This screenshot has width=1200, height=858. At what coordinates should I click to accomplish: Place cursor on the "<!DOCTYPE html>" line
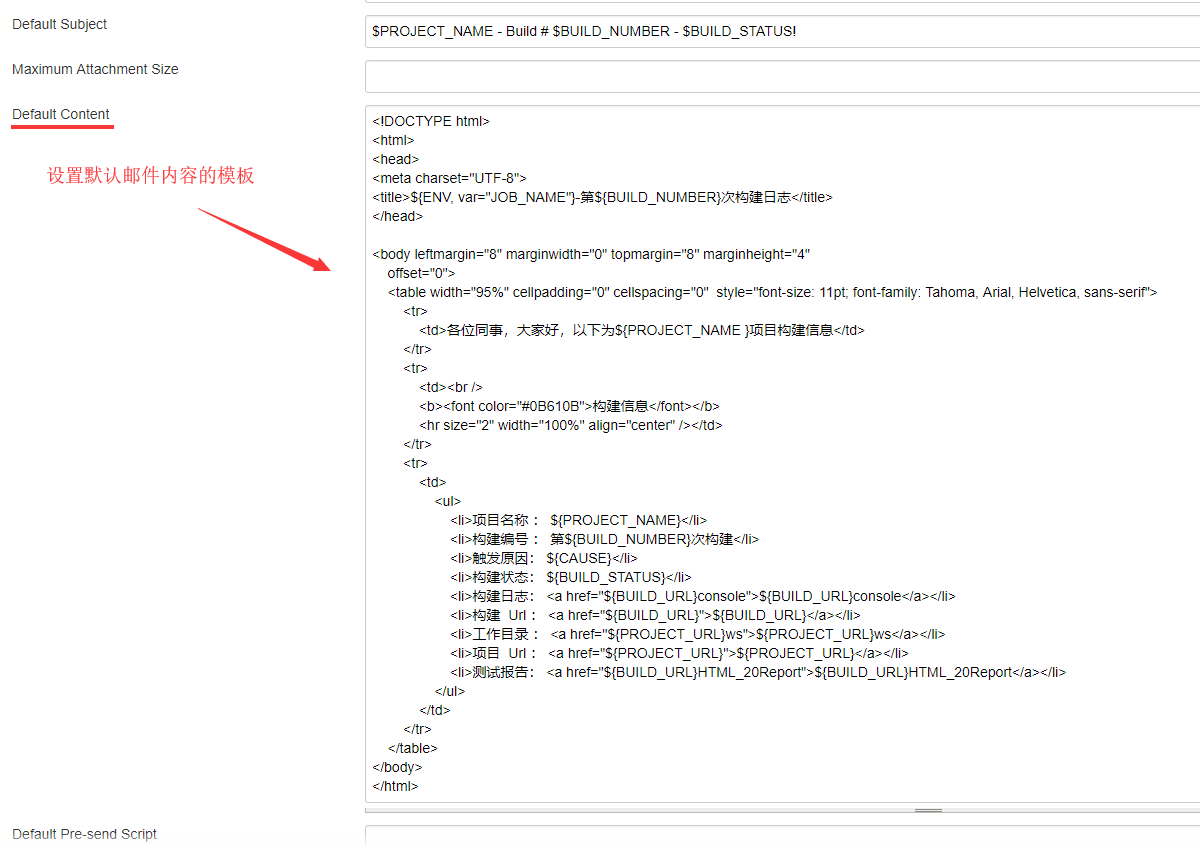coord(431,121)
